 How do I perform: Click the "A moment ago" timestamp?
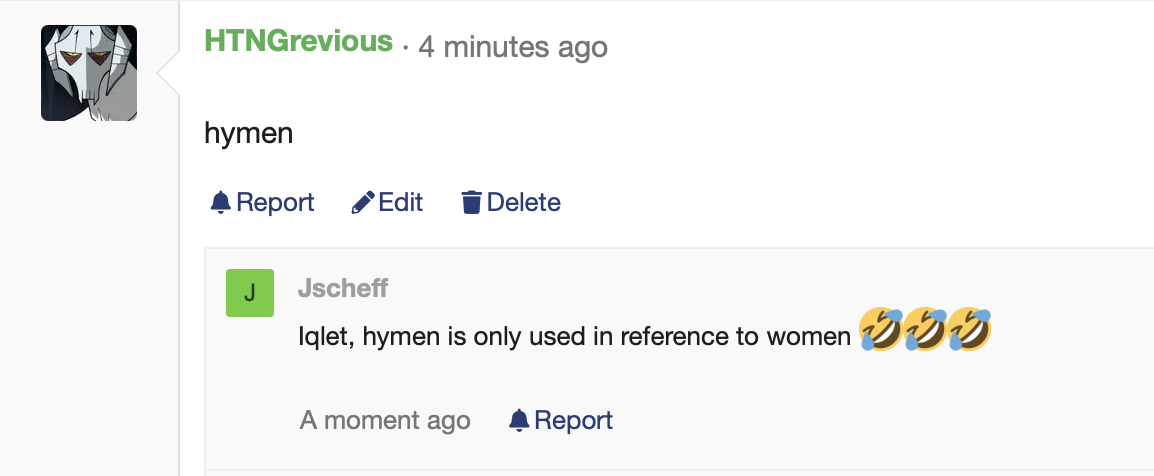tap(385, 421)
